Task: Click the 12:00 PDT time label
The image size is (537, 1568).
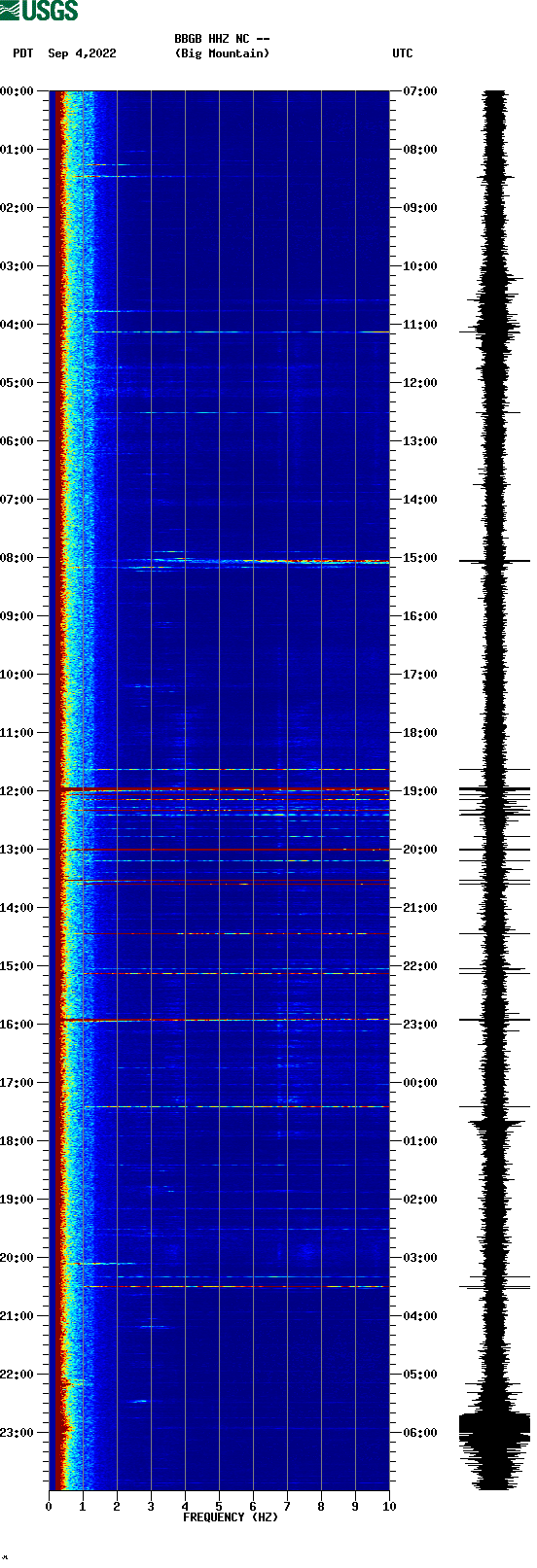Action: pos(18,791)
